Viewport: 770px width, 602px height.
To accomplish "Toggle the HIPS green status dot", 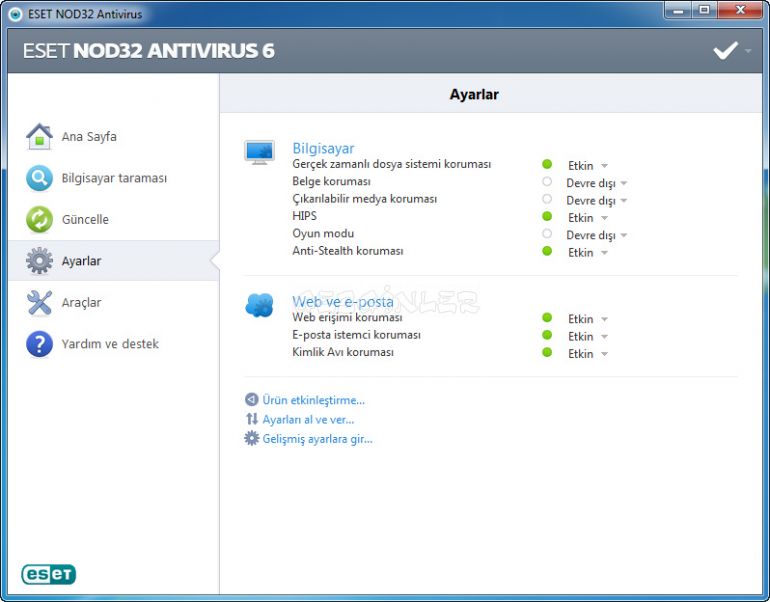I will tap(547, 216).
